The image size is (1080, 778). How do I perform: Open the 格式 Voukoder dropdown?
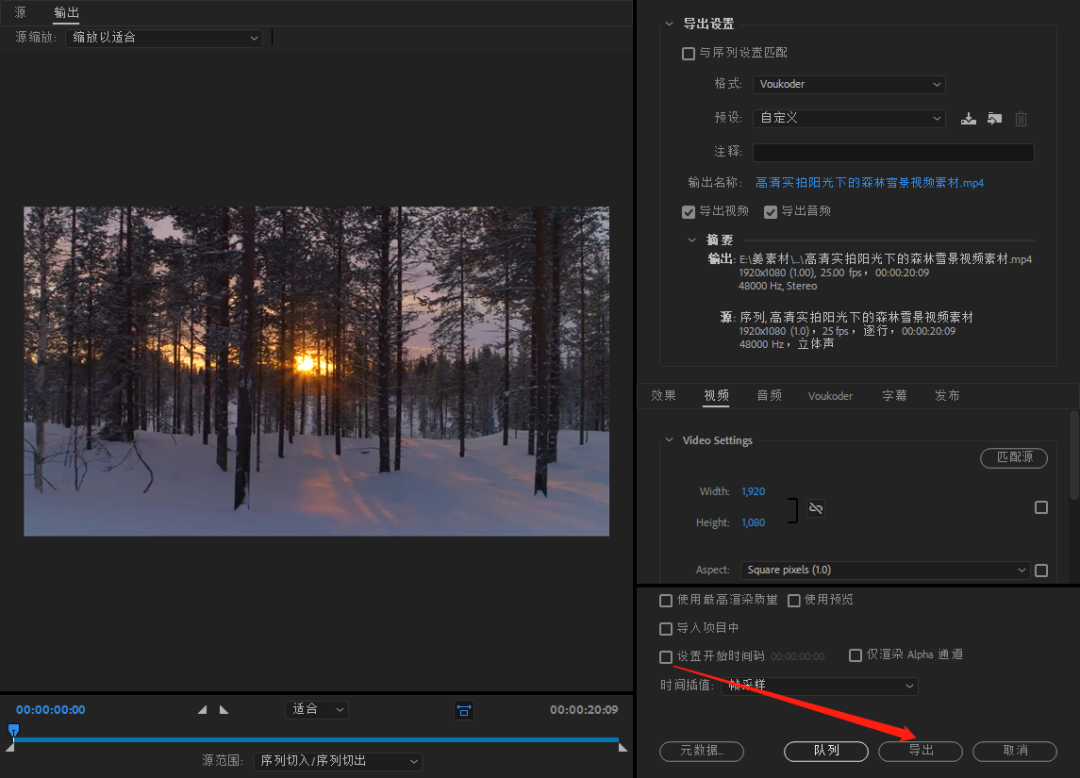[848, 85]
